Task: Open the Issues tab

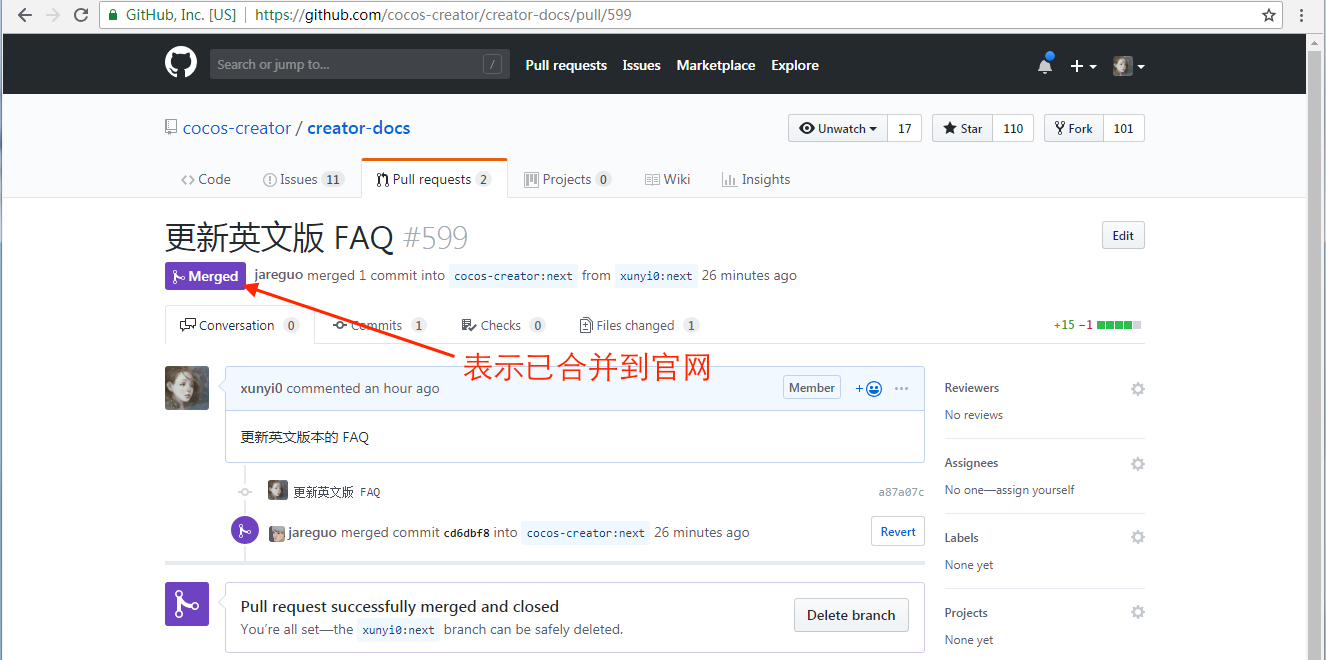Action: pos(303,179)
